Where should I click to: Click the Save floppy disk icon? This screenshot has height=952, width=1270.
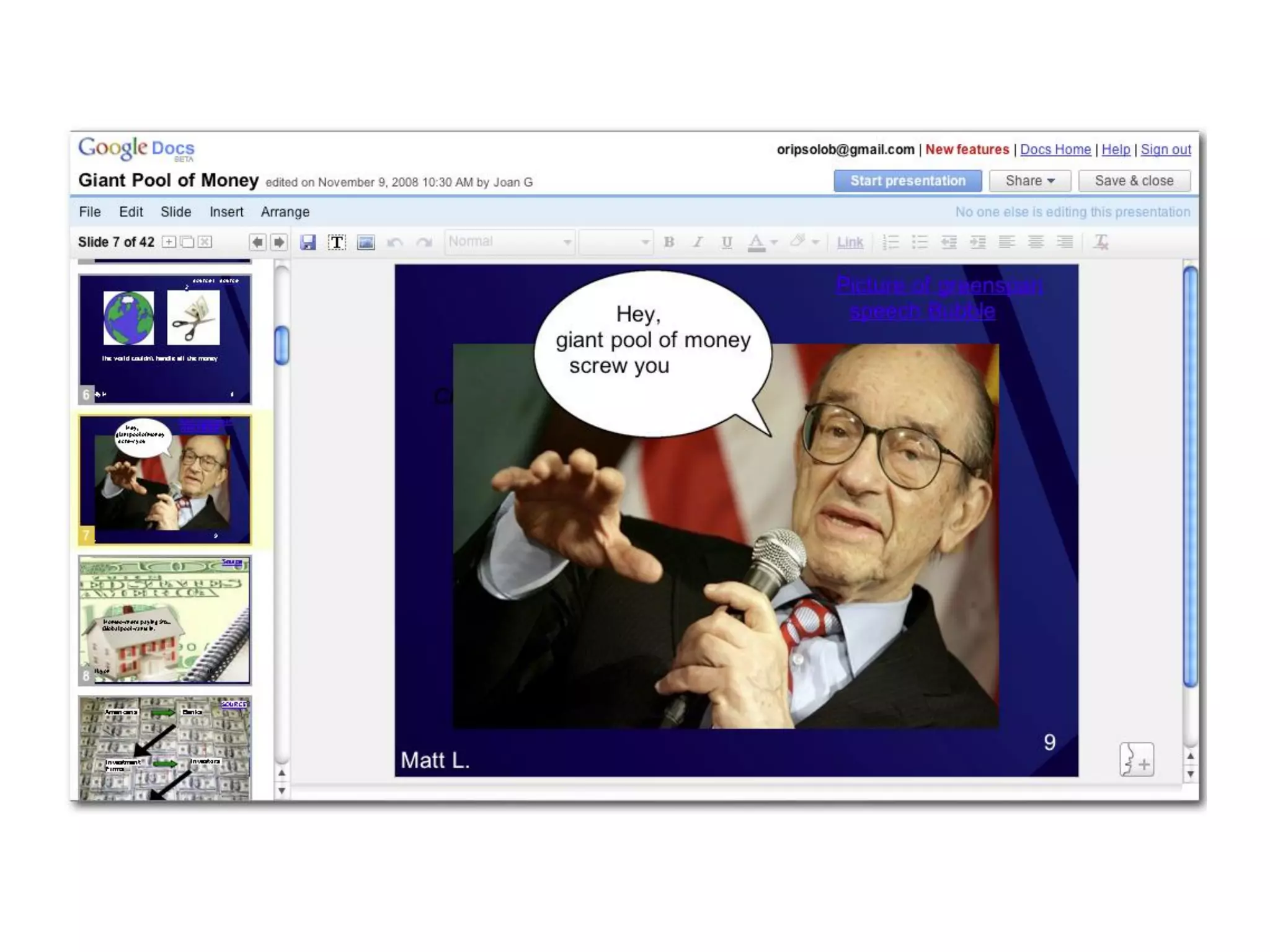pyautogui.click(x=308, y=242)
